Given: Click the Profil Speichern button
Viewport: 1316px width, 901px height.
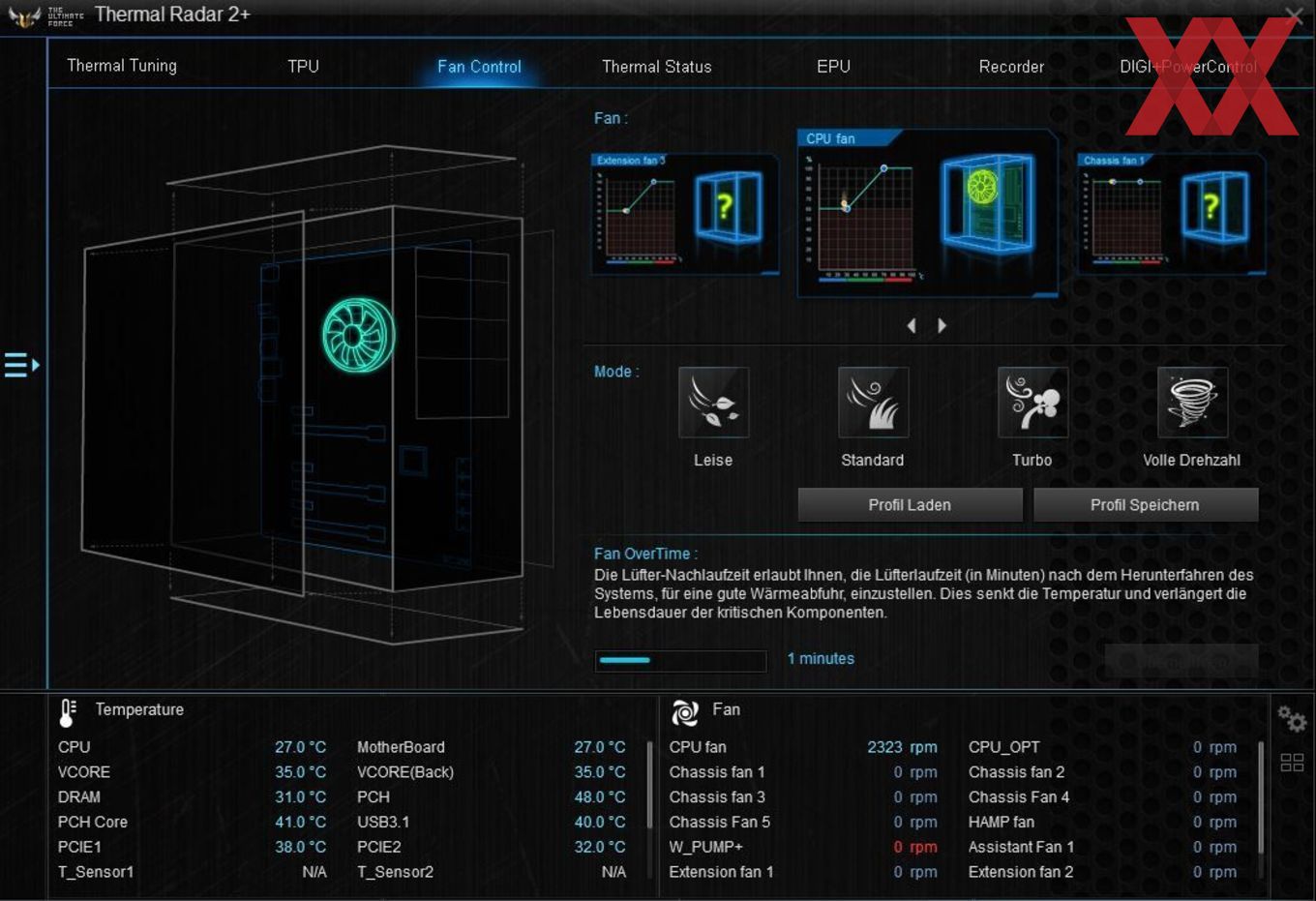Looking at the screenshot, I should point(1146,505).
